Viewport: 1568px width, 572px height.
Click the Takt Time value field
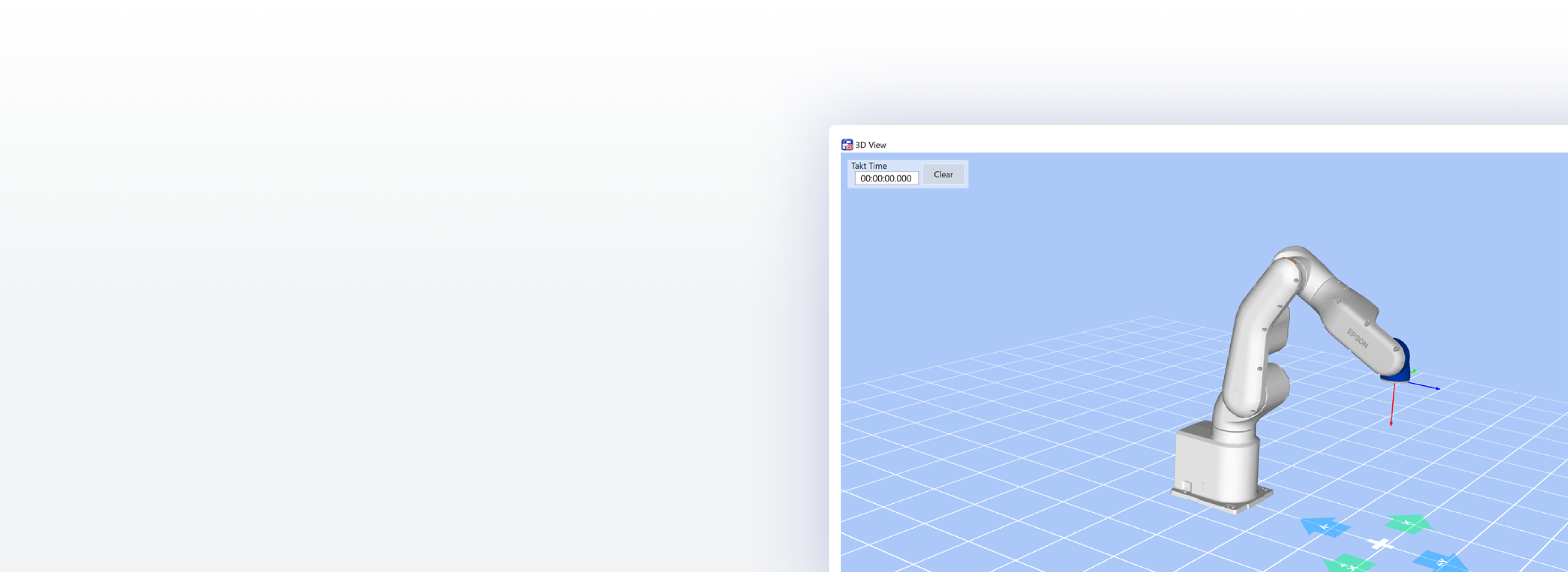pos(886,179)
